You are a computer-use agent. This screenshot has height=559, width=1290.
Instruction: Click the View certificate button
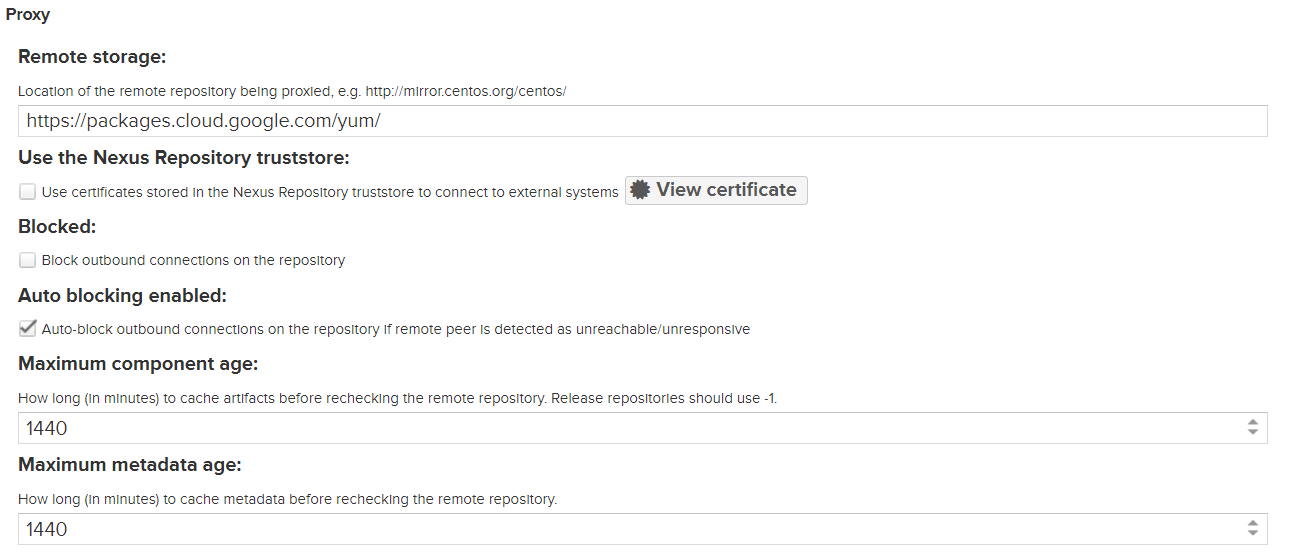716,190
